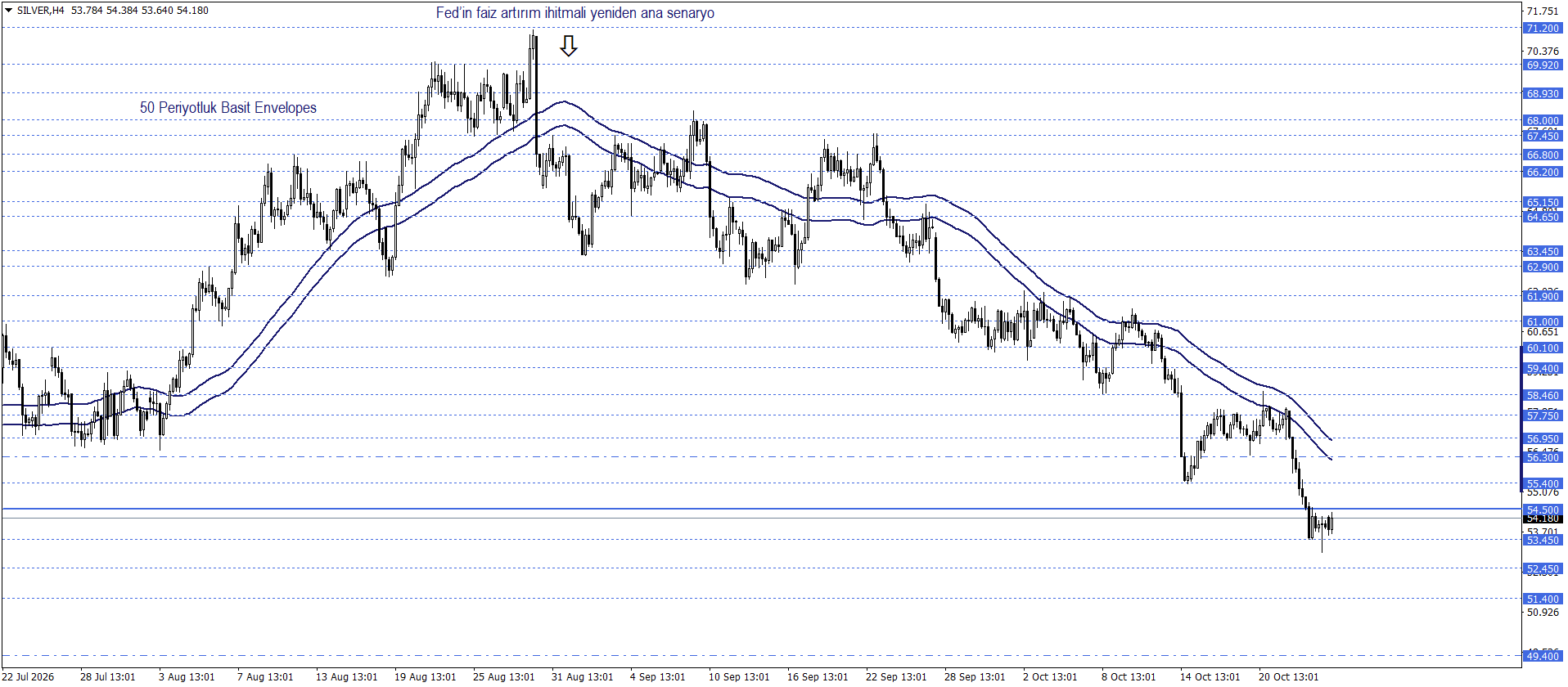Select the 53.450 price level label
Image resolution: width=1568 pixels, height=687 pixels.
[x=1543, y=541]
